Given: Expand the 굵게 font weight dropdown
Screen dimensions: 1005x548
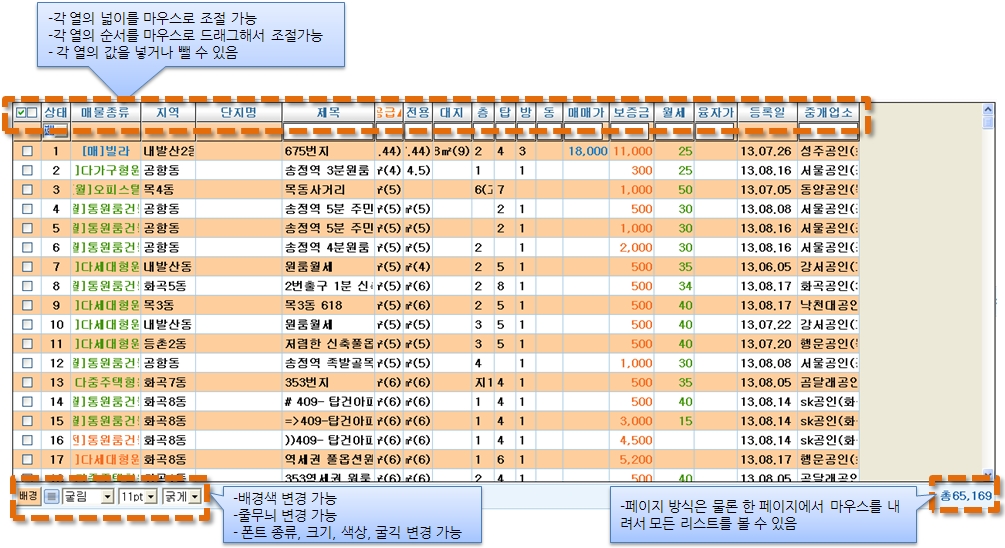Looking at the screenshot, I should (x=195, y=496).
